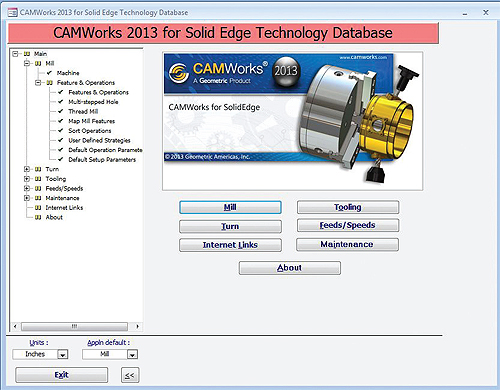This screenshot has width=500, height=390.
Task: Click checkmark icon beside Thread Mill
Action: [61, 111]
